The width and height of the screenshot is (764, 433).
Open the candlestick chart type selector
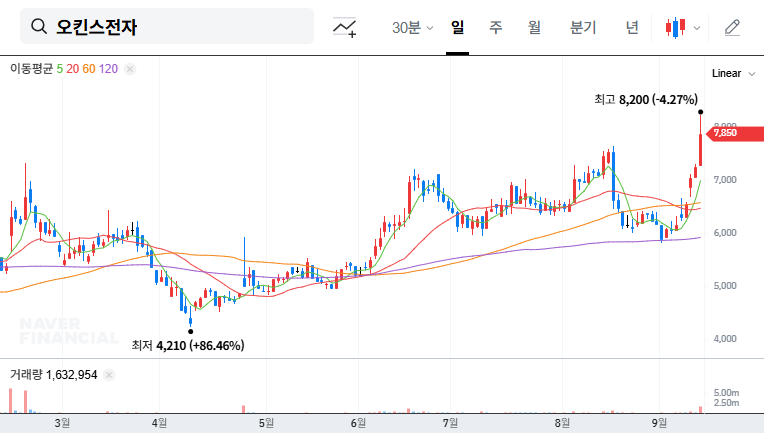675,28
